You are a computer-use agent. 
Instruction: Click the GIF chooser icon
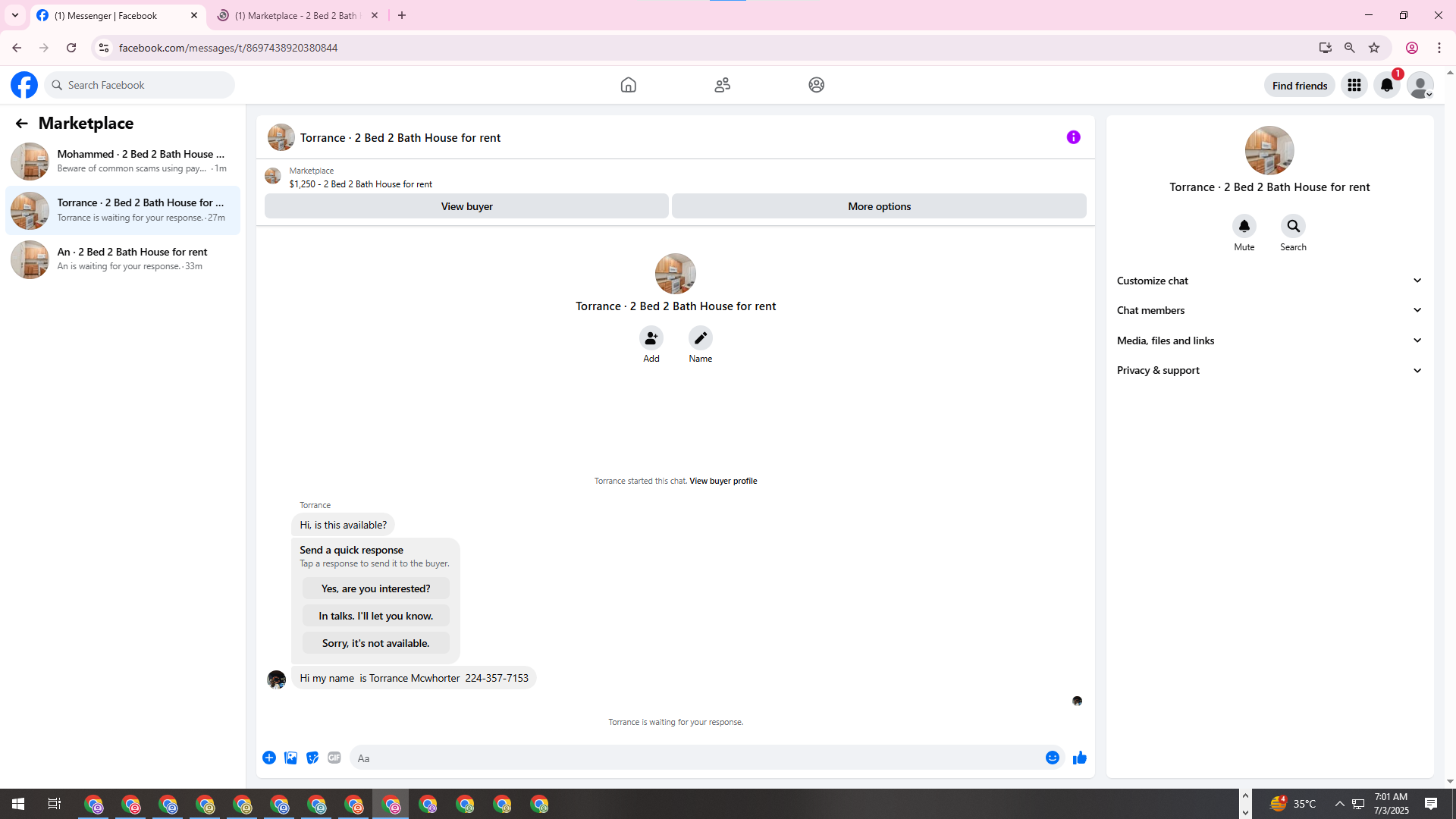334,758
